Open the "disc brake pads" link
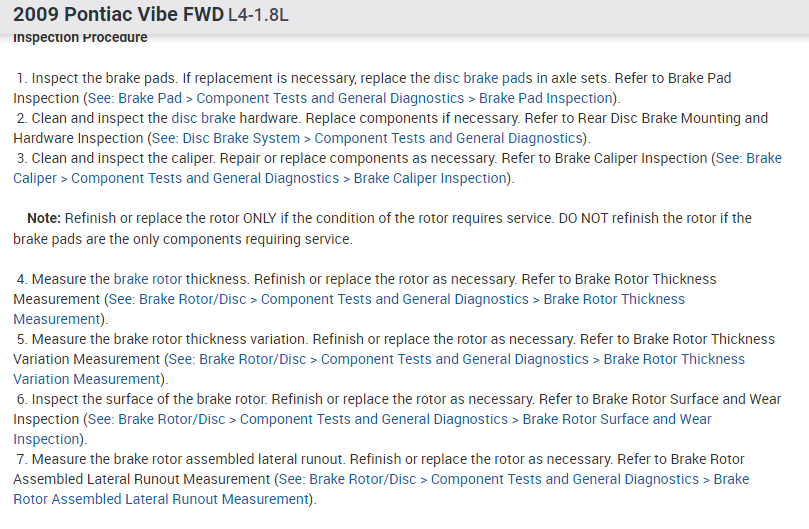This screenshot has height=529, width=809. [481, 78]
